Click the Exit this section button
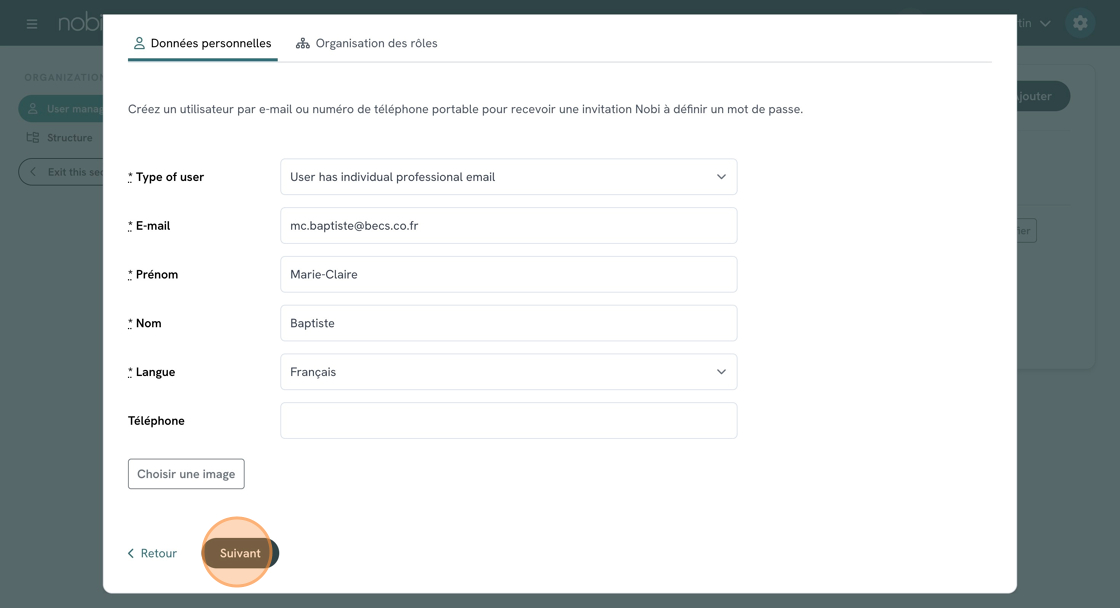This screenshot has width=1120, height=608. [62, 172]
